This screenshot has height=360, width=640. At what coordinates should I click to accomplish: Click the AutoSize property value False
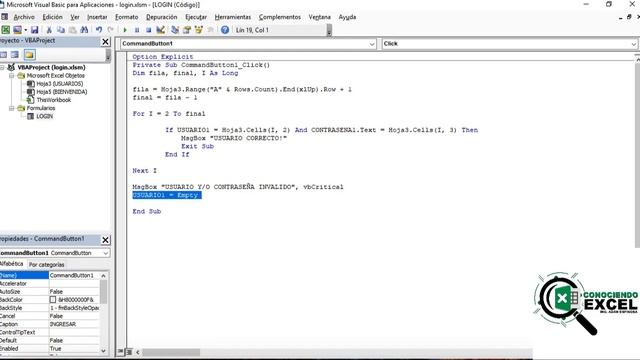click(74, 291)
